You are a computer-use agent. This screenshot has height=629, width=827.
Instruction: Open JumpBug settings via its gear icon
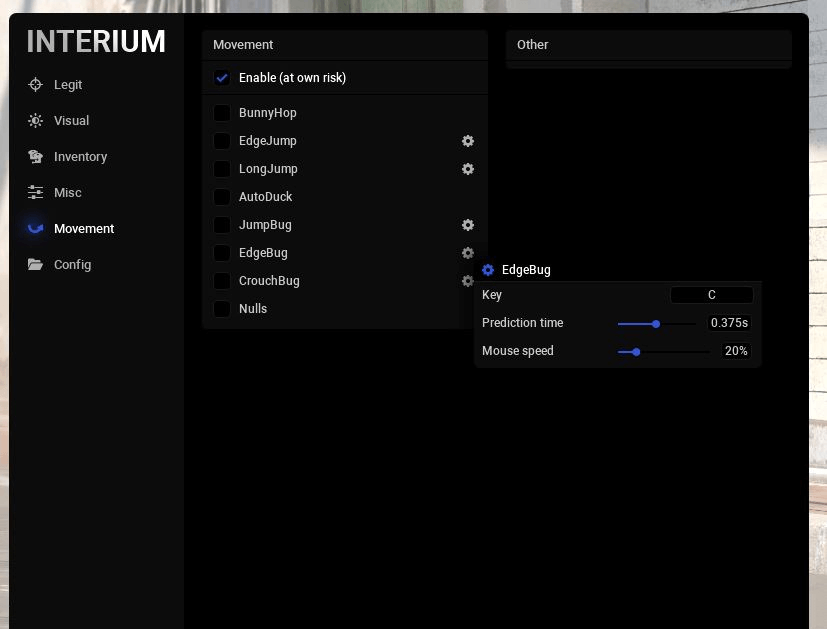467,225
